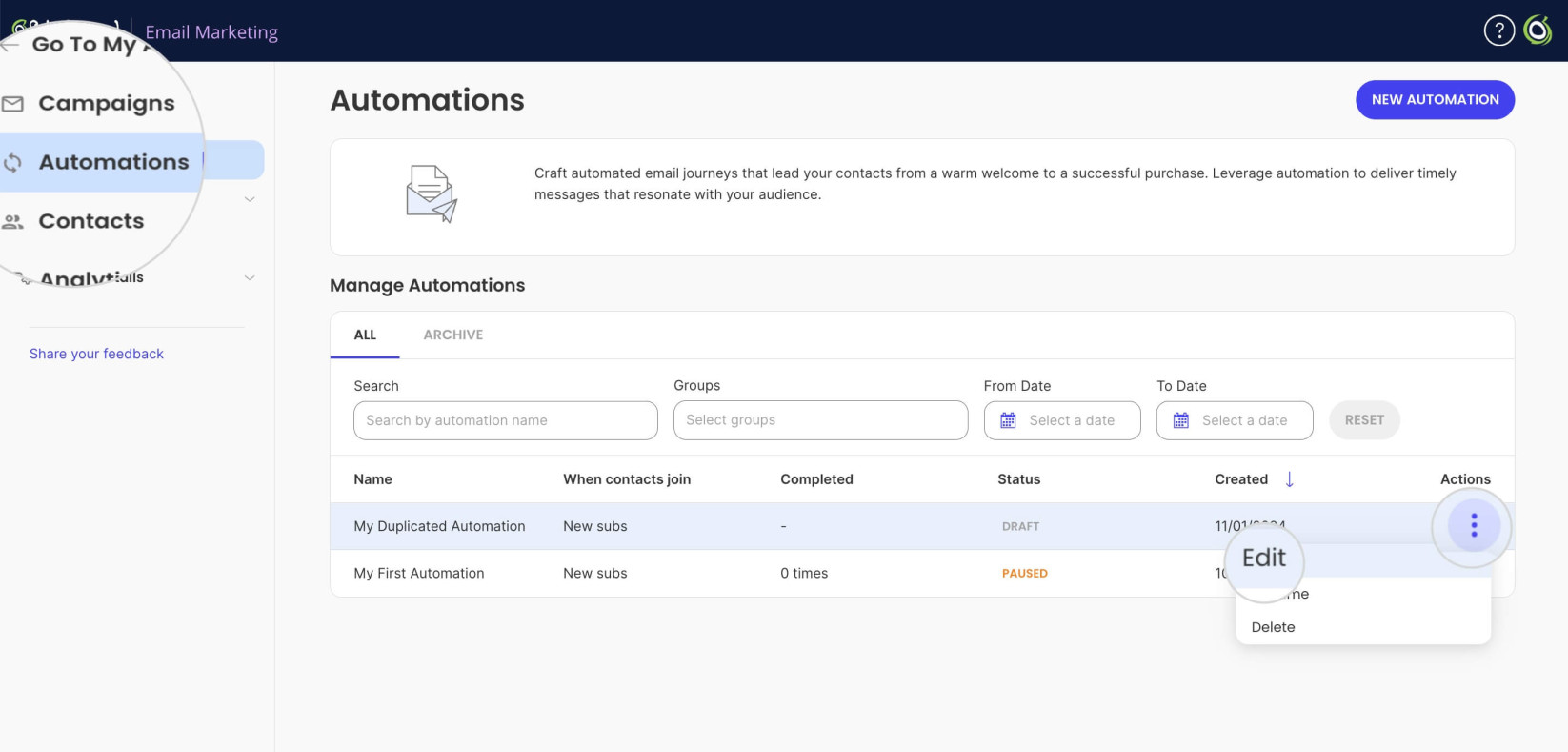Click the To Date calendar icon
The height and width of the screenshot is (752, 1568).
(x=1180, y=420)
